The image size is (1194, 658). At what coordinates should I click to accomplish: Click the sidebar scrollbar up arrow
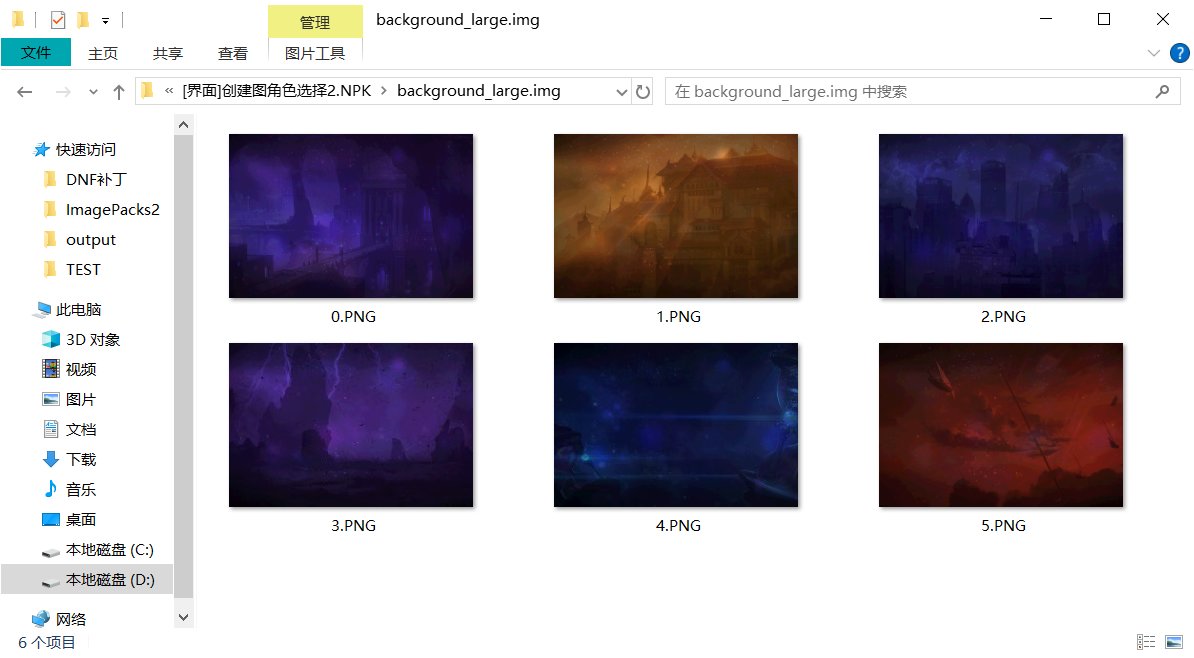[x=183, y=124]
